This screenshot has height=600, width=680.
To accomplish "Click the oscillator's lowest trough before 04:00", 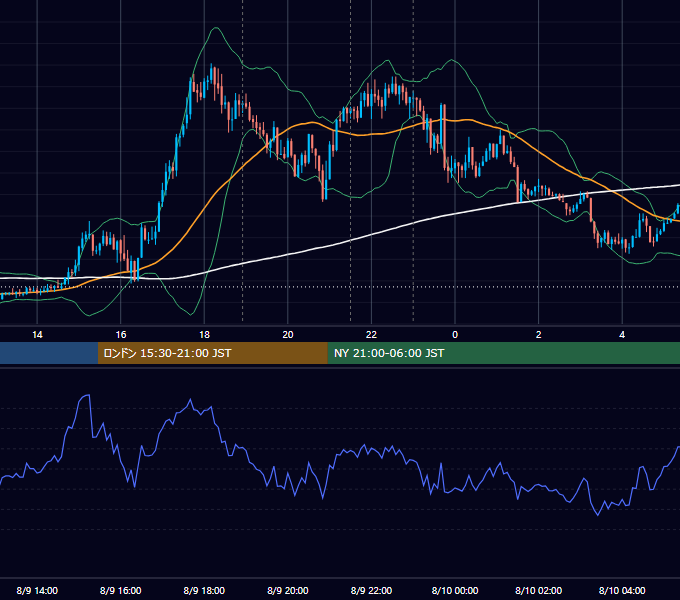I will [598, 514].
